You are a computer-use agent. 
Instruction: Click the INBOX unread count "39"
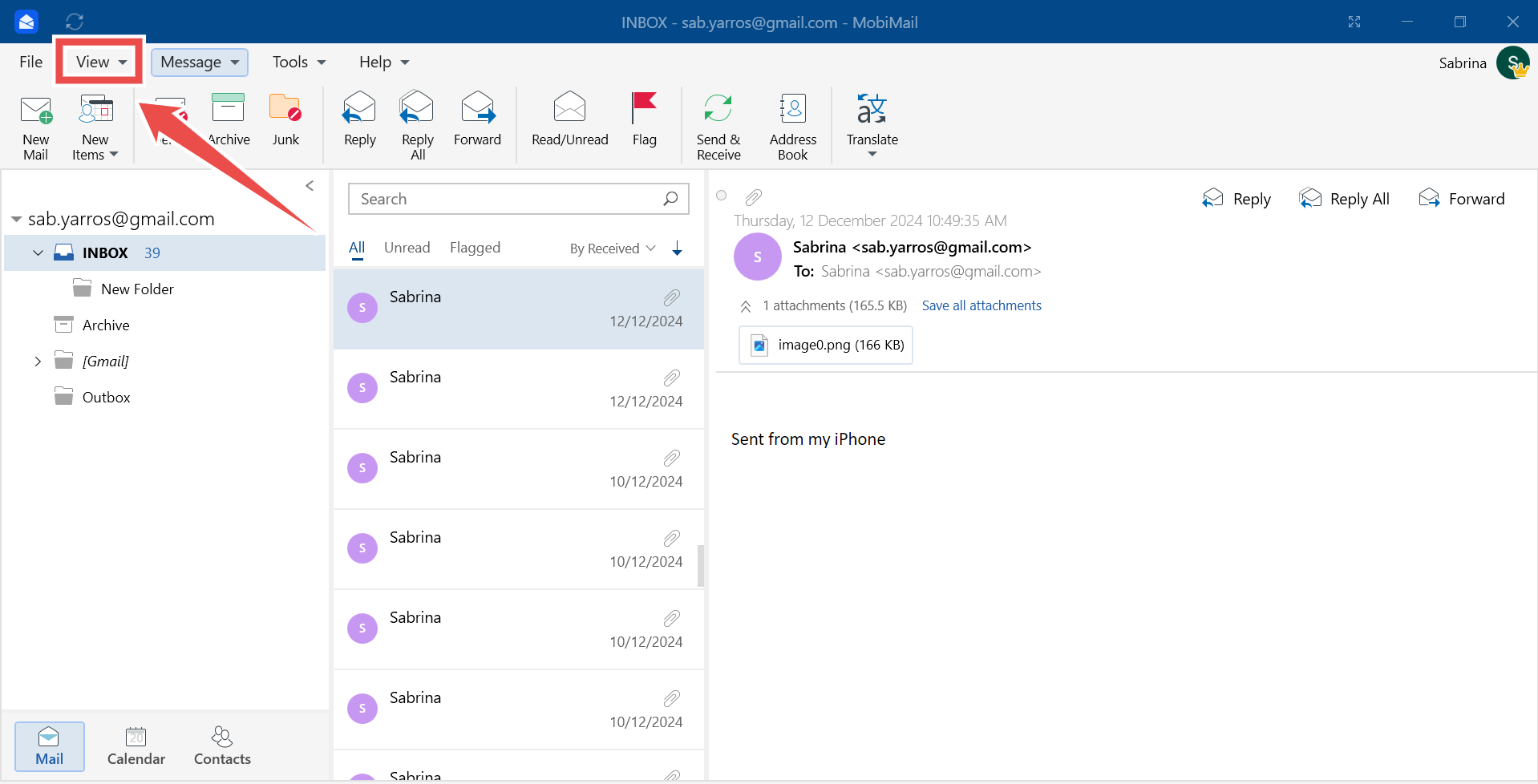[152, 253]
